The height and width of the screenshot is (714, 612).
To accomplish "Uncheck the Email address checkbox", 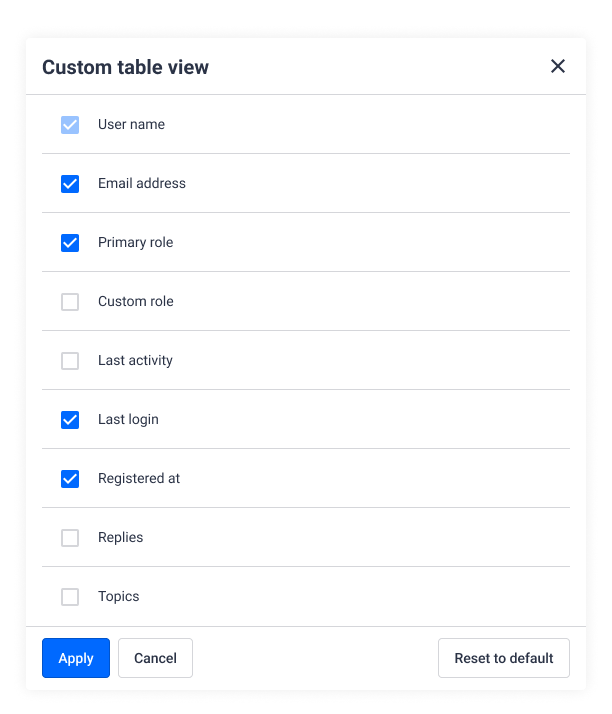I will click(70, 184).
